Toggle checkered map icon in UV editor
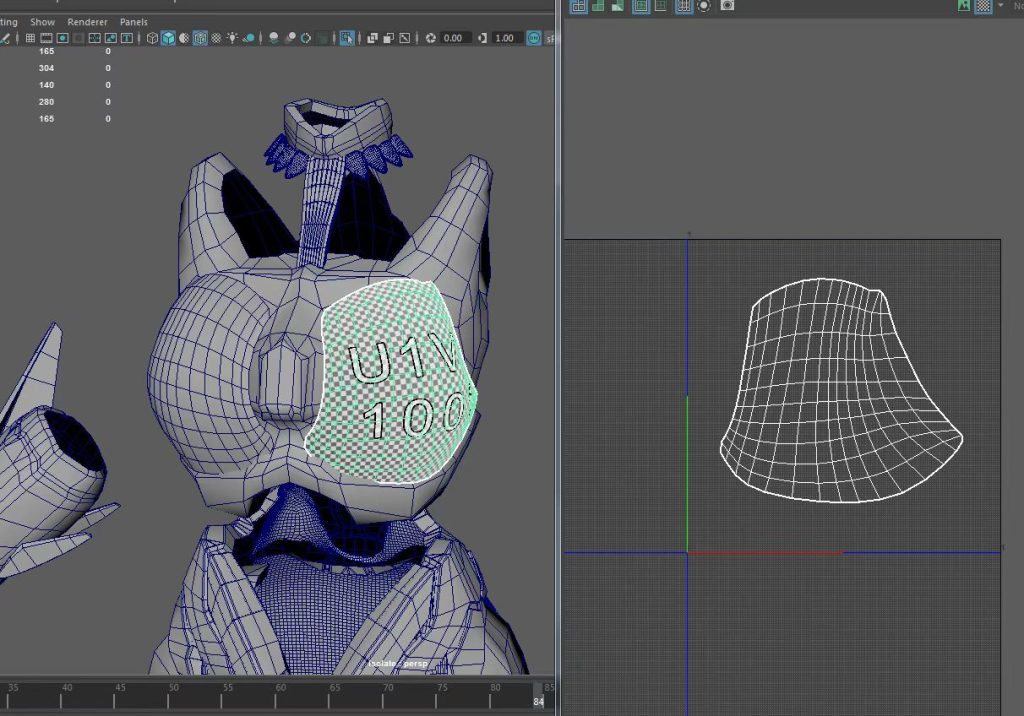The height and width of the screenshot is (716, 1024). (x=984, y=6)
